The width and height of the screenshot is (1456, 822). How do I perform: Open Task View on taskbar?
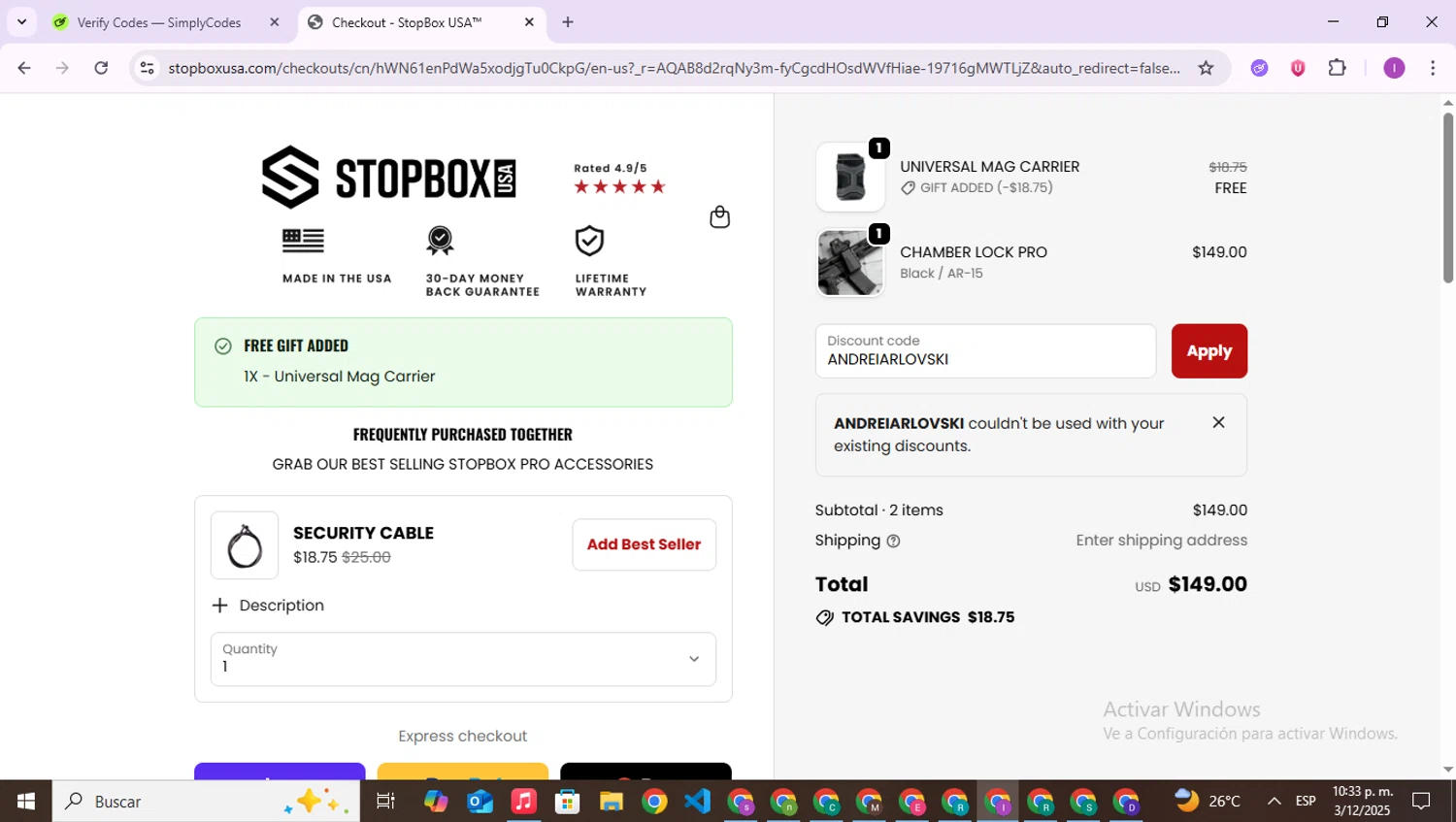pyautogui.click(x=385, y=802)
